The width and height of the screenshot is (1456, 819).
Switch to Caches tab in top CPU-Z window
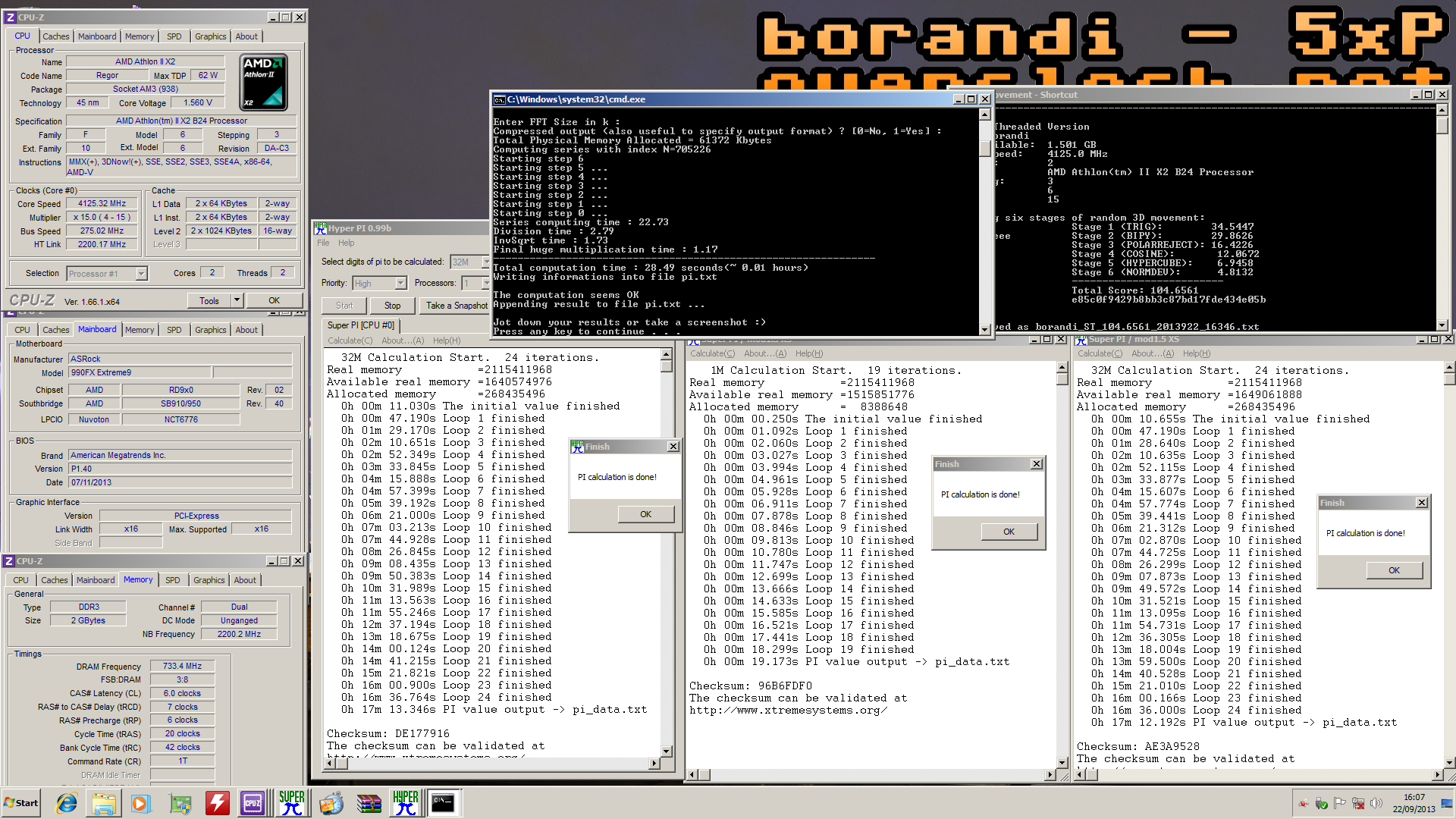(x=56, y=36)
